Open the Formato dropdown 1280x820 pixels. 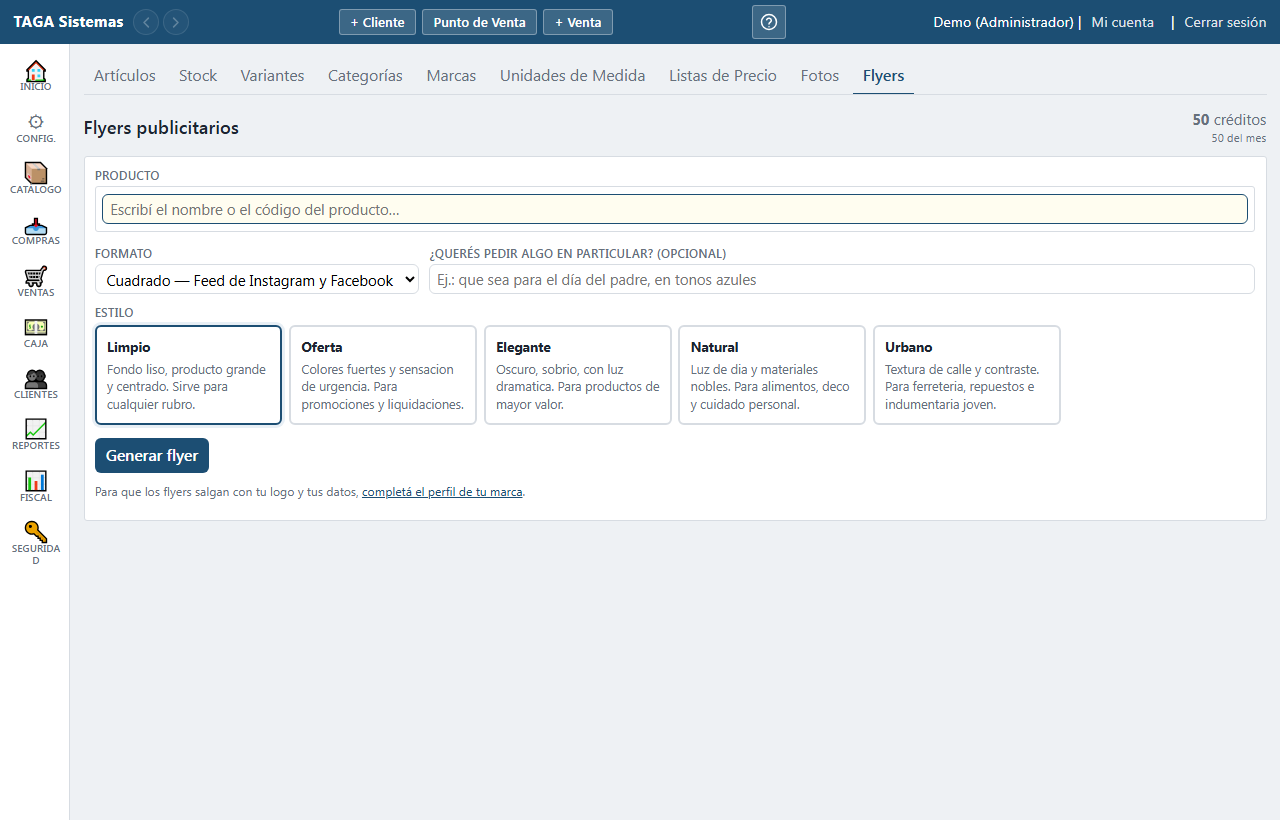click(x=257, y=280)
